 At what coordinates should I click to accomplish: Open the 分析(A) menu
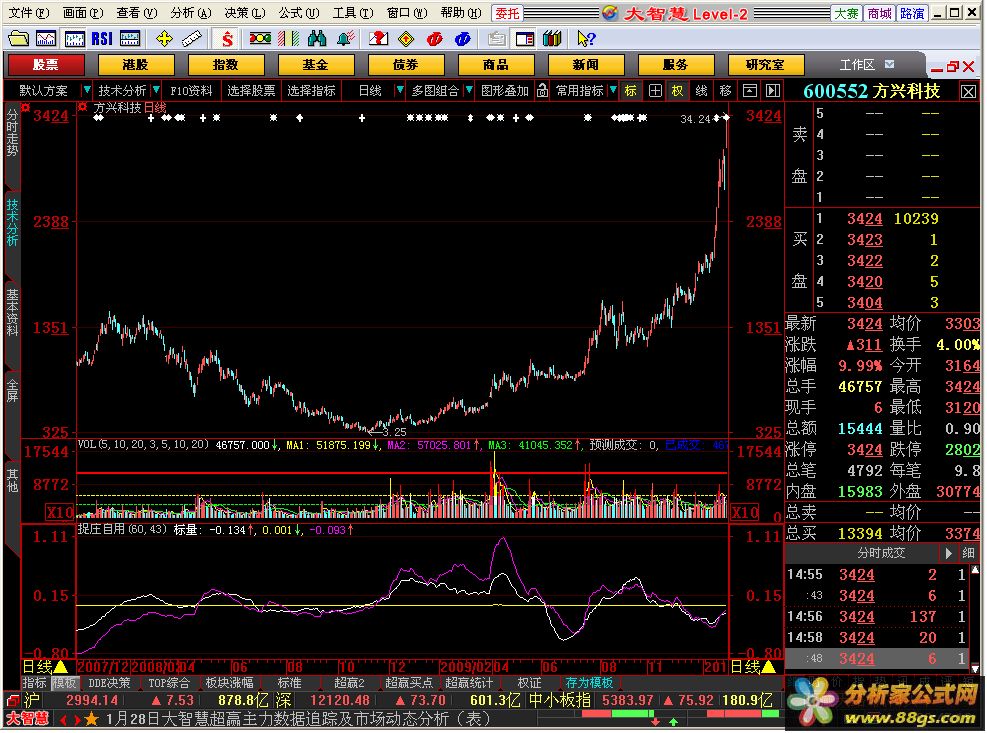point(191,13)
